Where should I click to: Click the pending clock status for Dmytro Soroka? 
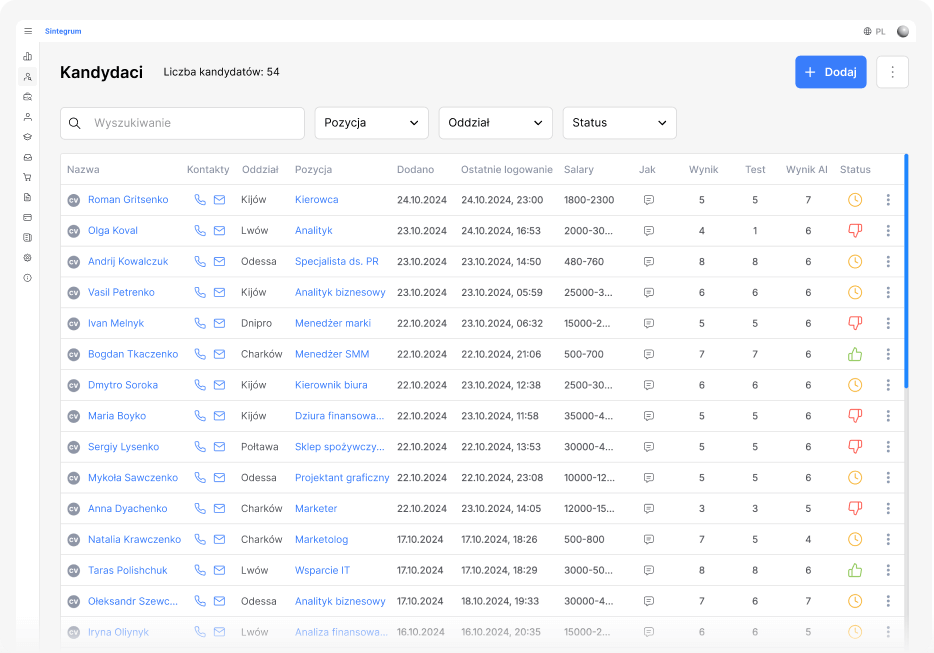point(854,385)
